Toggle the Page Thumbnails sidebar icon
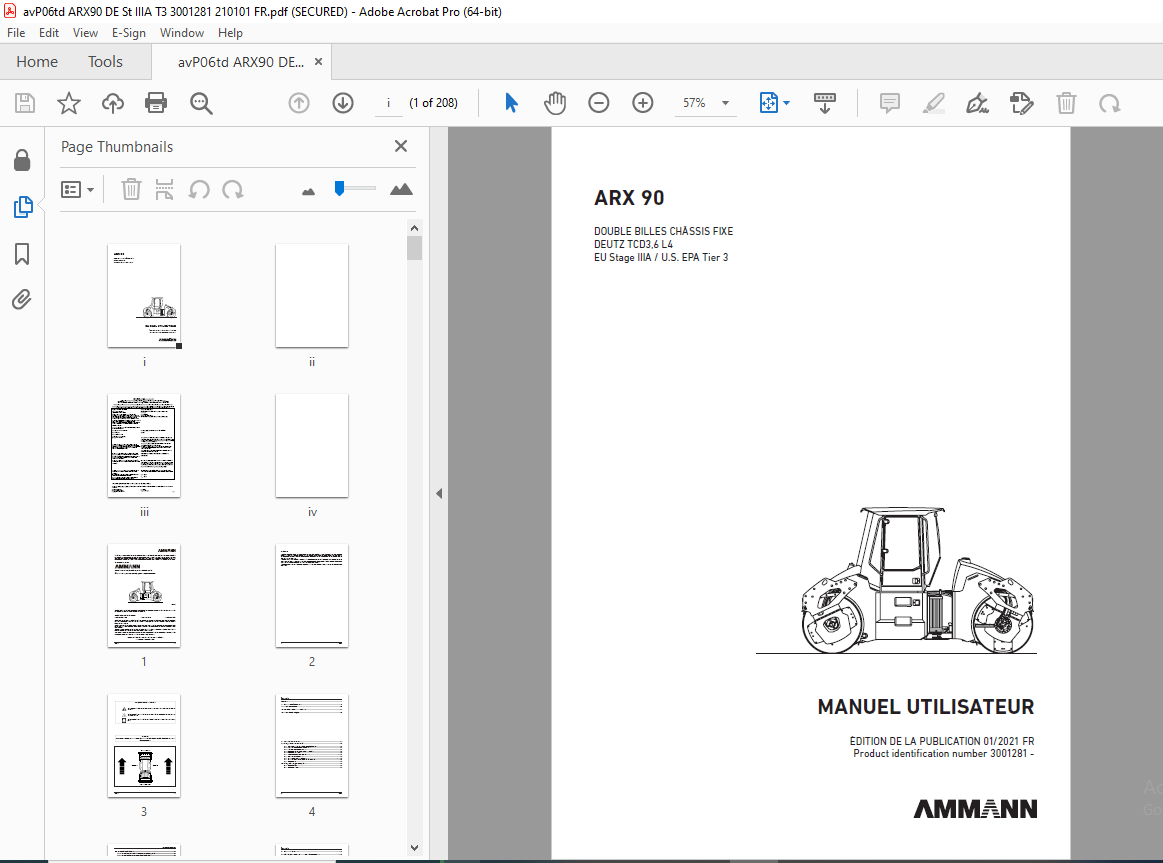This screenshot has width=1163, height=863. [23, 207]
